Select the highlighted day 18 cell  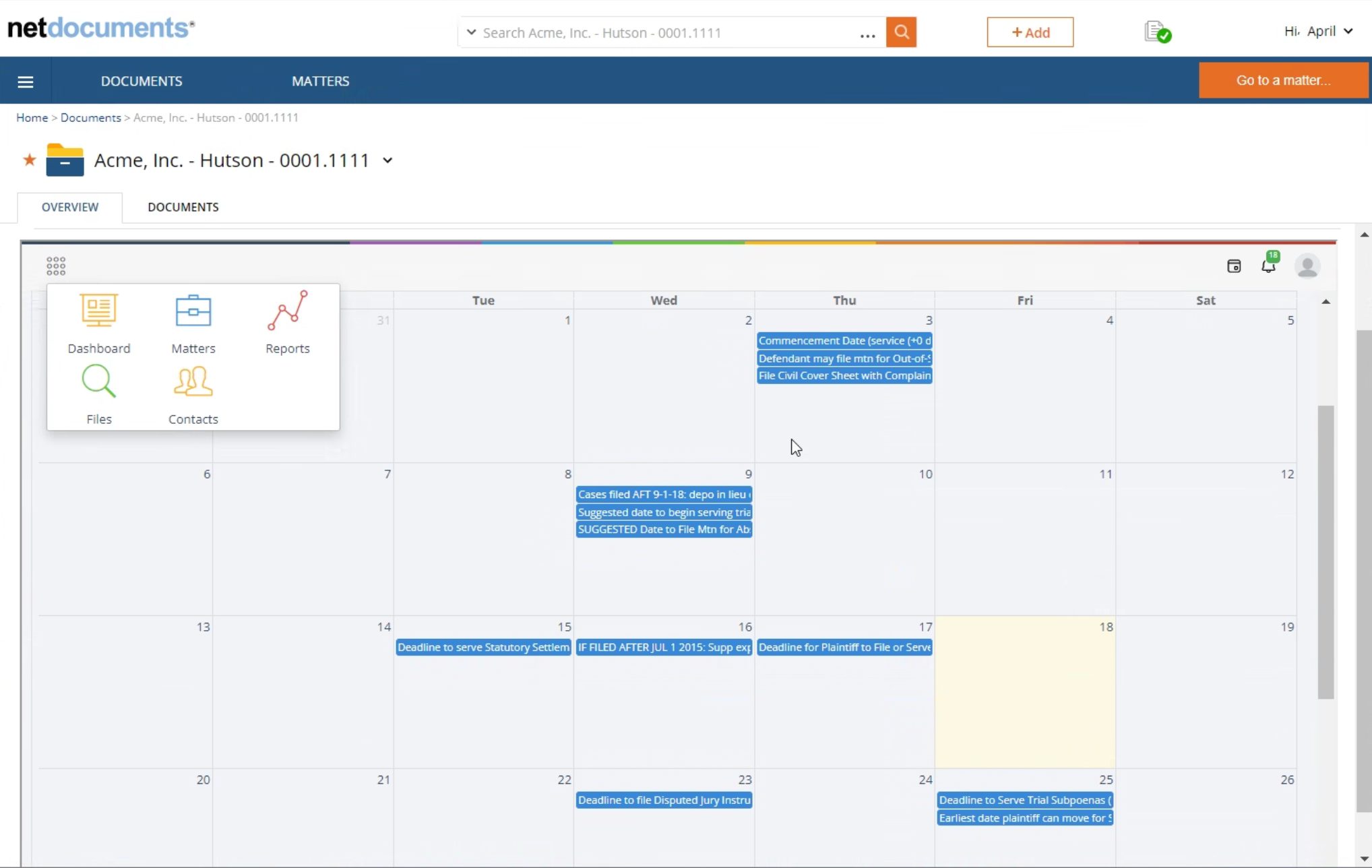click(x=1025, y=692)
